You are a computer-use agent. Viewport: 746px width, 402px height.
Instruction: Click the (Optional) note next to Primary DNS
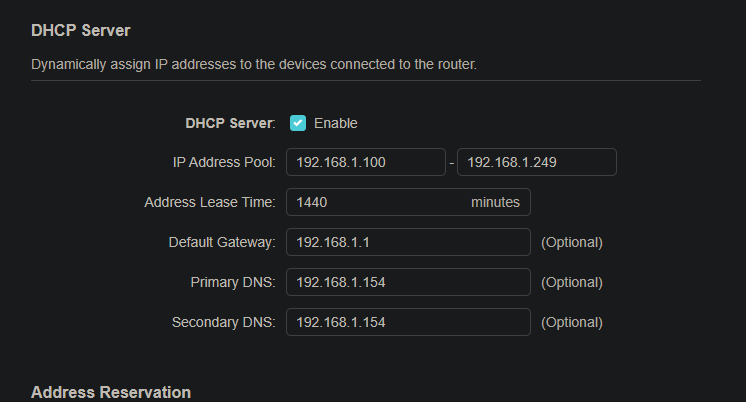(572, 282)
